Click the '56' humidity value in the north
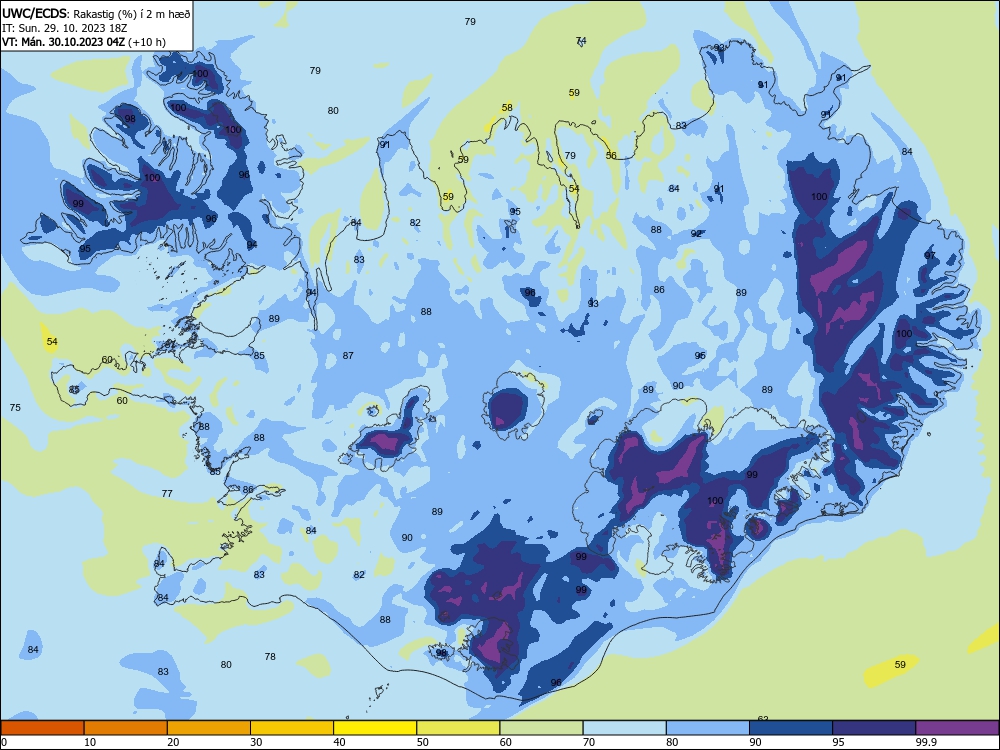This screenshot has height=750, width=1000. pos(611,156)
